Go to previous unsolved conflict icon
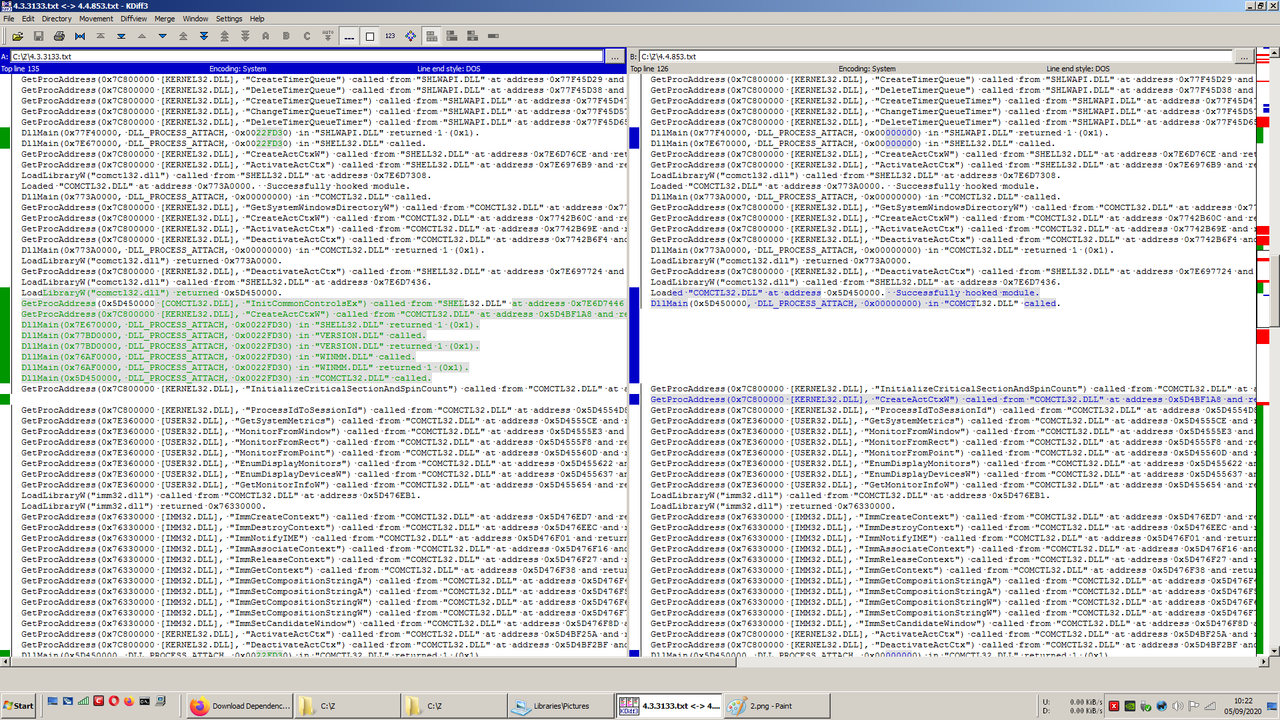The width and height of the screenshot is (1280, 720). point(224,36)
